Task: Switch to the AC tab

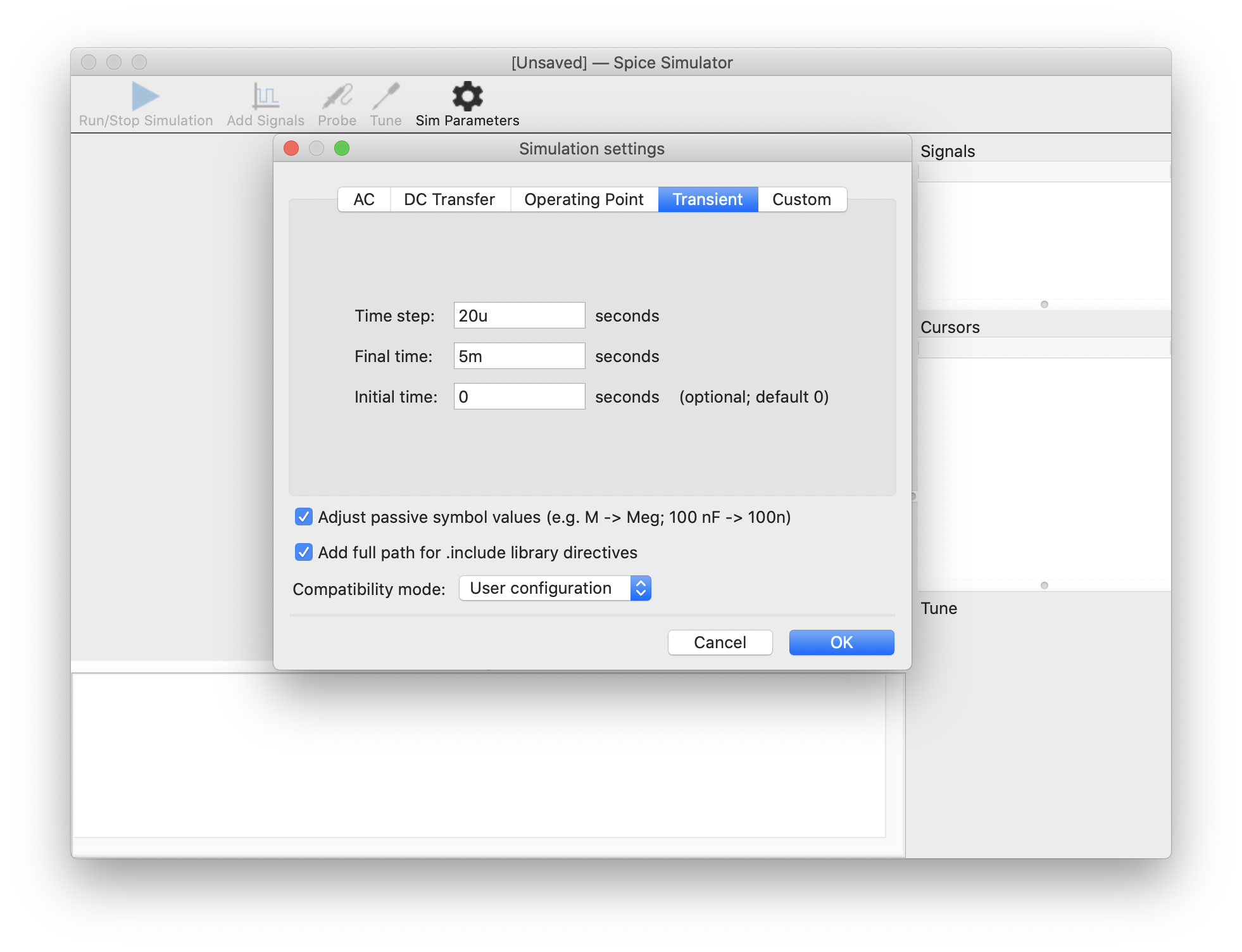Action: point(364,199)
